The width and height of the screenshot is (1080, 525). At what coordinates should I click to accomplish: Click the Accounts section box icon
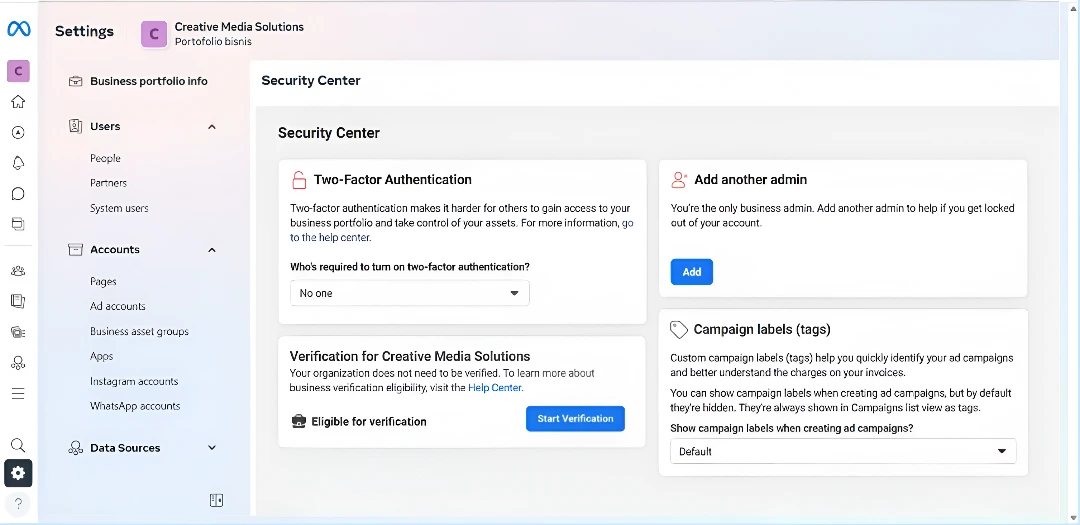coord(76,249)
